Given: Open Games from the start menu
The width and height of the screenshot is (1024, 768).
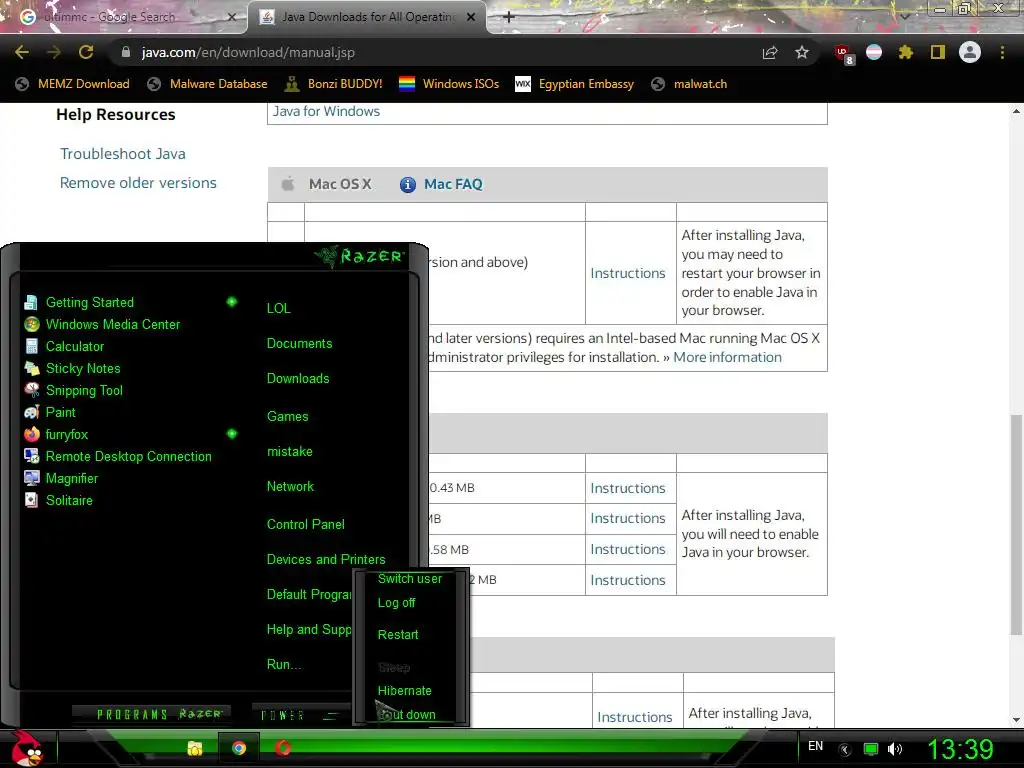Looking at the screenshot, I should 287,417.
